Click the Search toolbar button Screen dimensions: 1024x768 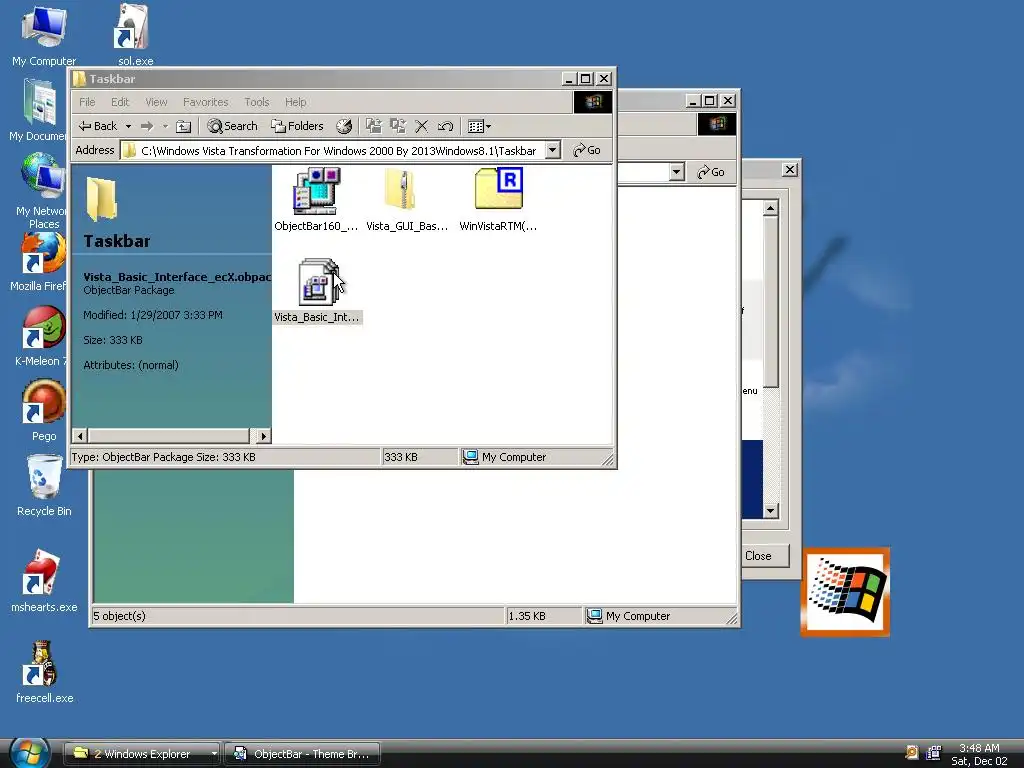pos(232,126)
